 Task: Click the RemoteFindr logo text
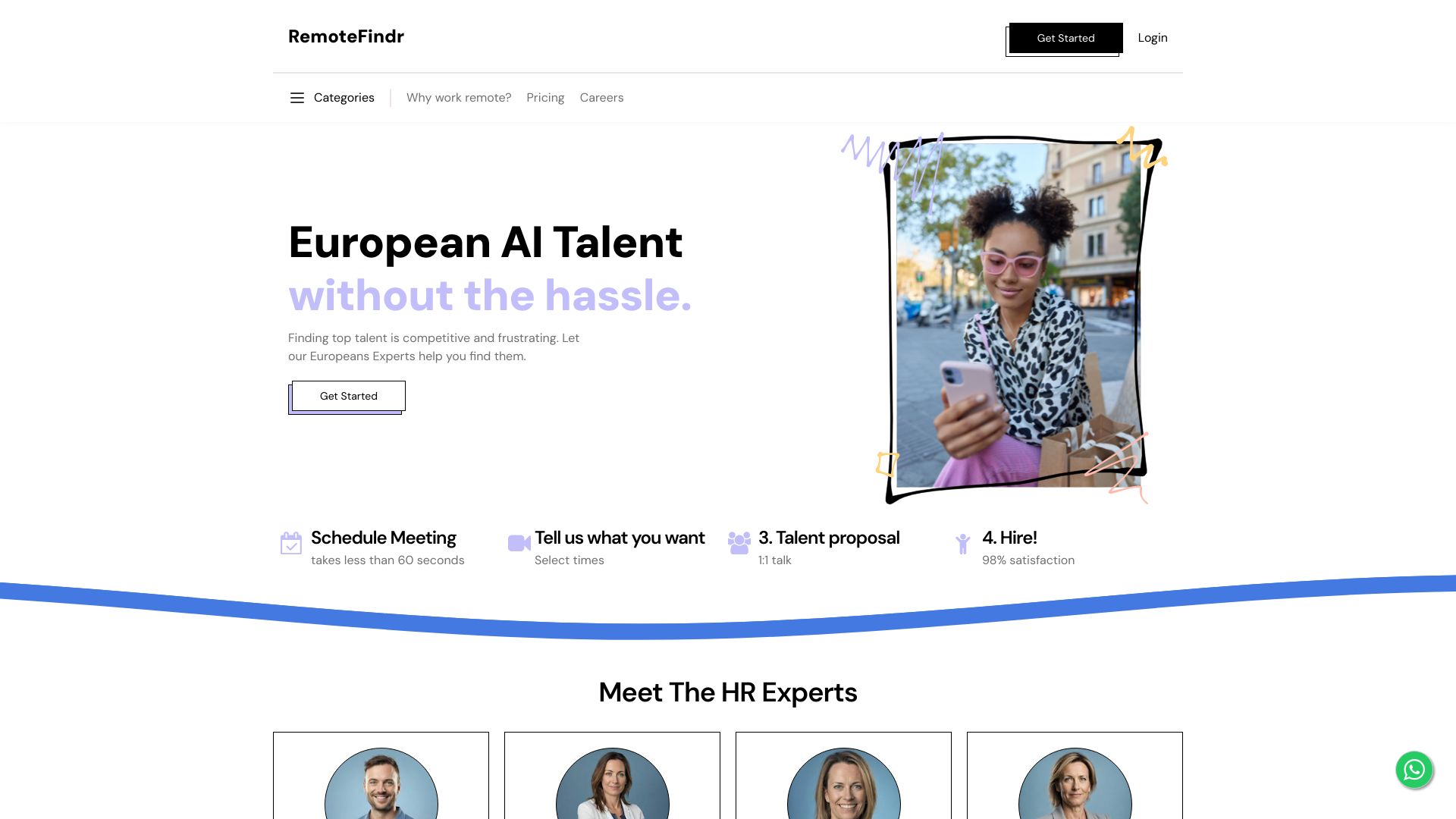tap(345, 36)
